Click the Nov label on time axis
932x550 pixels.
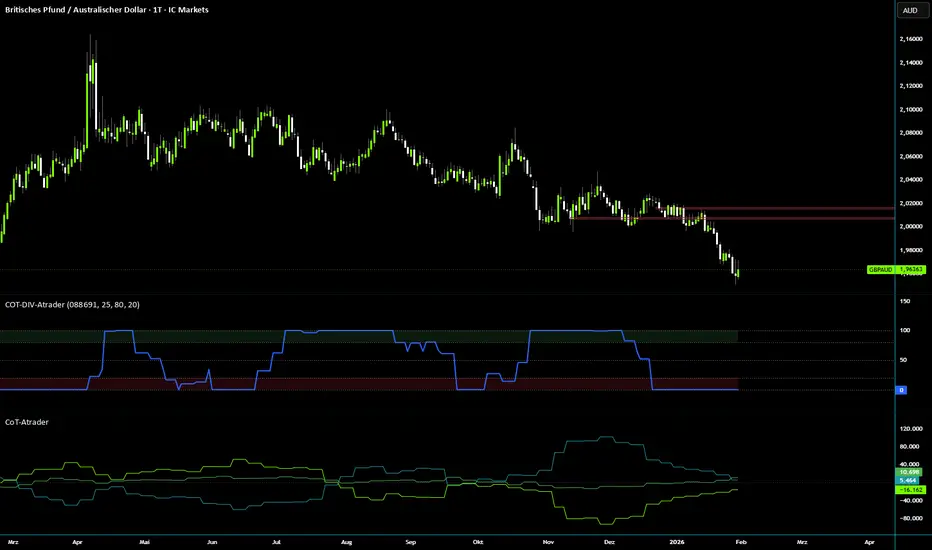pyautogui.click(x=548, y=542)
